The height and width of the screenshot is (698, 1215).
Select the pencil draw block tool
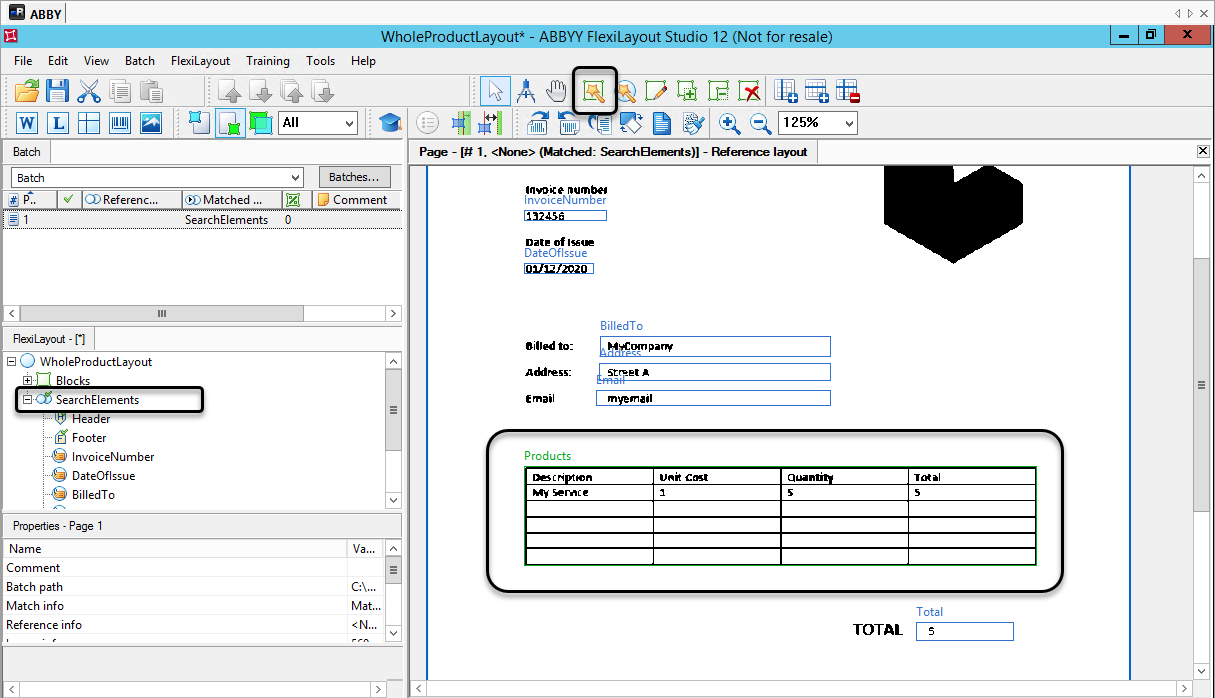click(656, 91)
